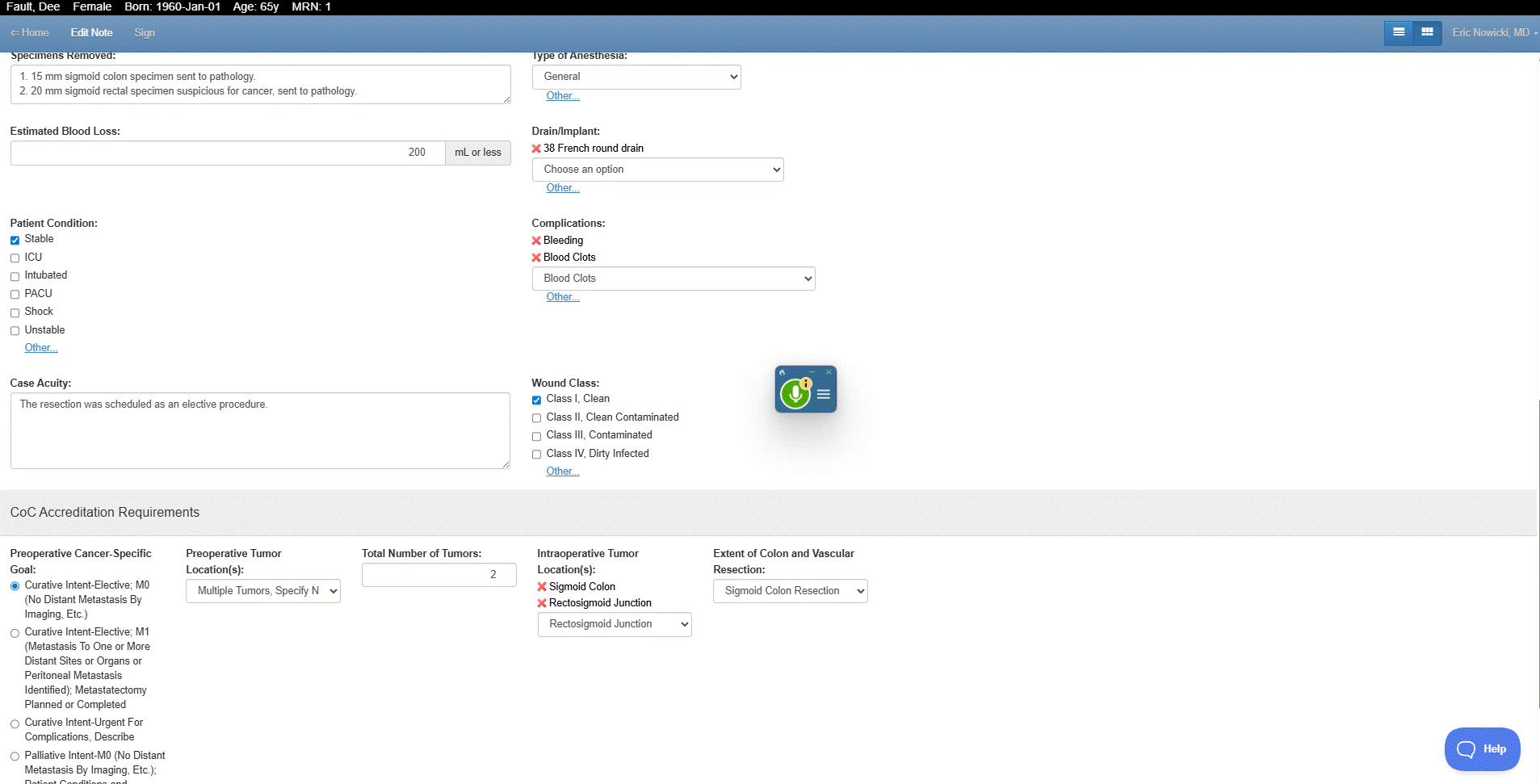This screenshot has width=1540, height=784.
Task: Open the Help chat bubble
Action: [1483, 748]
